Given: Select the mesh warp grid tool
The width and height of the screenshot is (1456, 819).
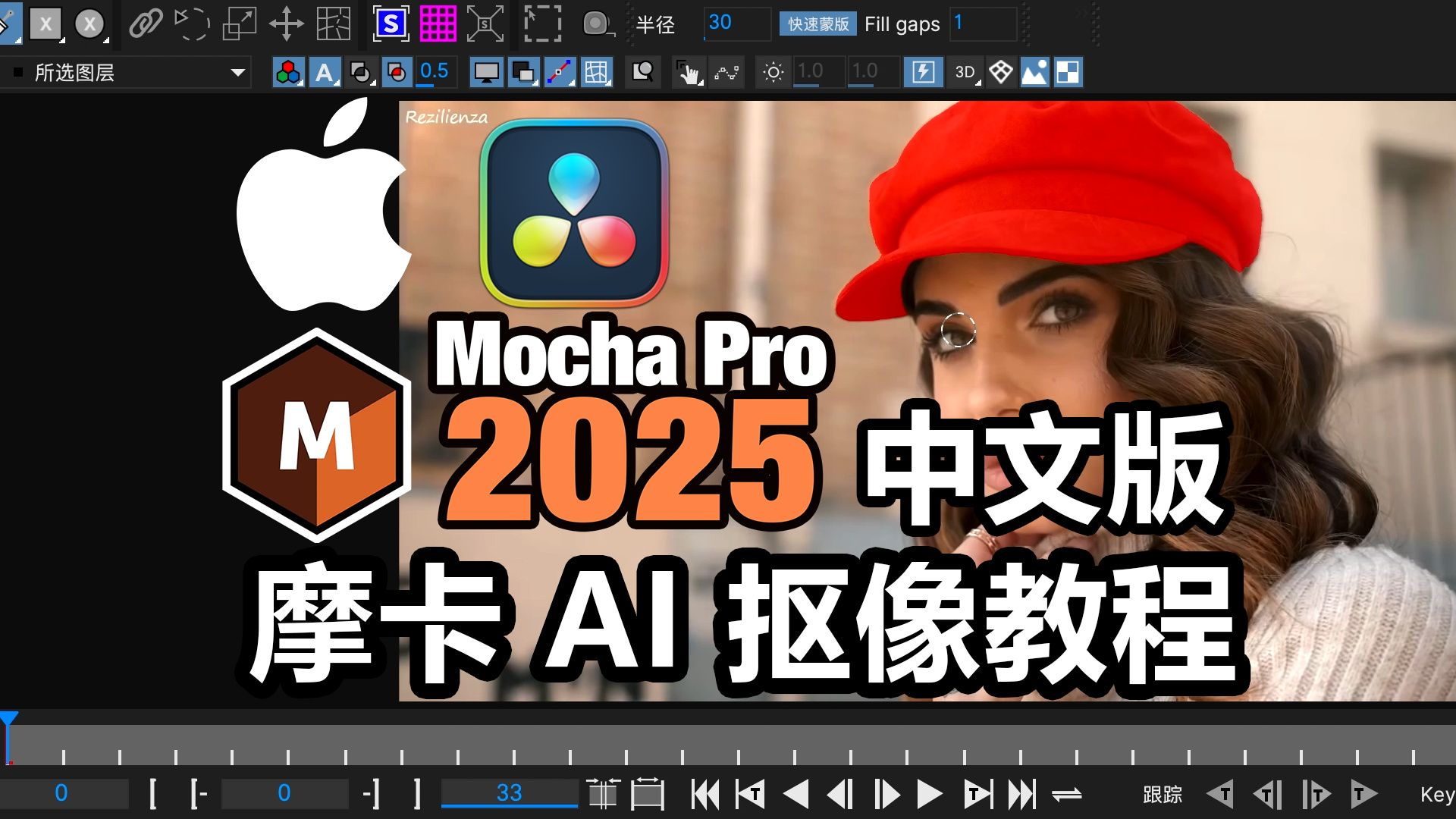Looking at the screenshot, I should (x=334, y=24).
